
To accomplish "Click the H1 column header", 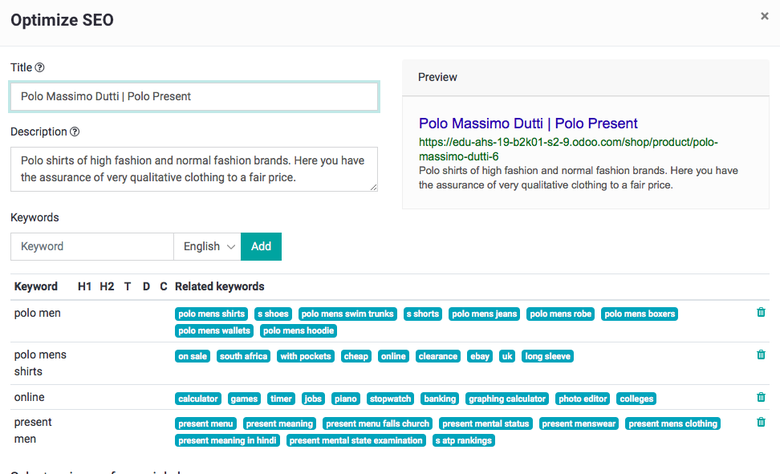I will [x=85, y=286].
